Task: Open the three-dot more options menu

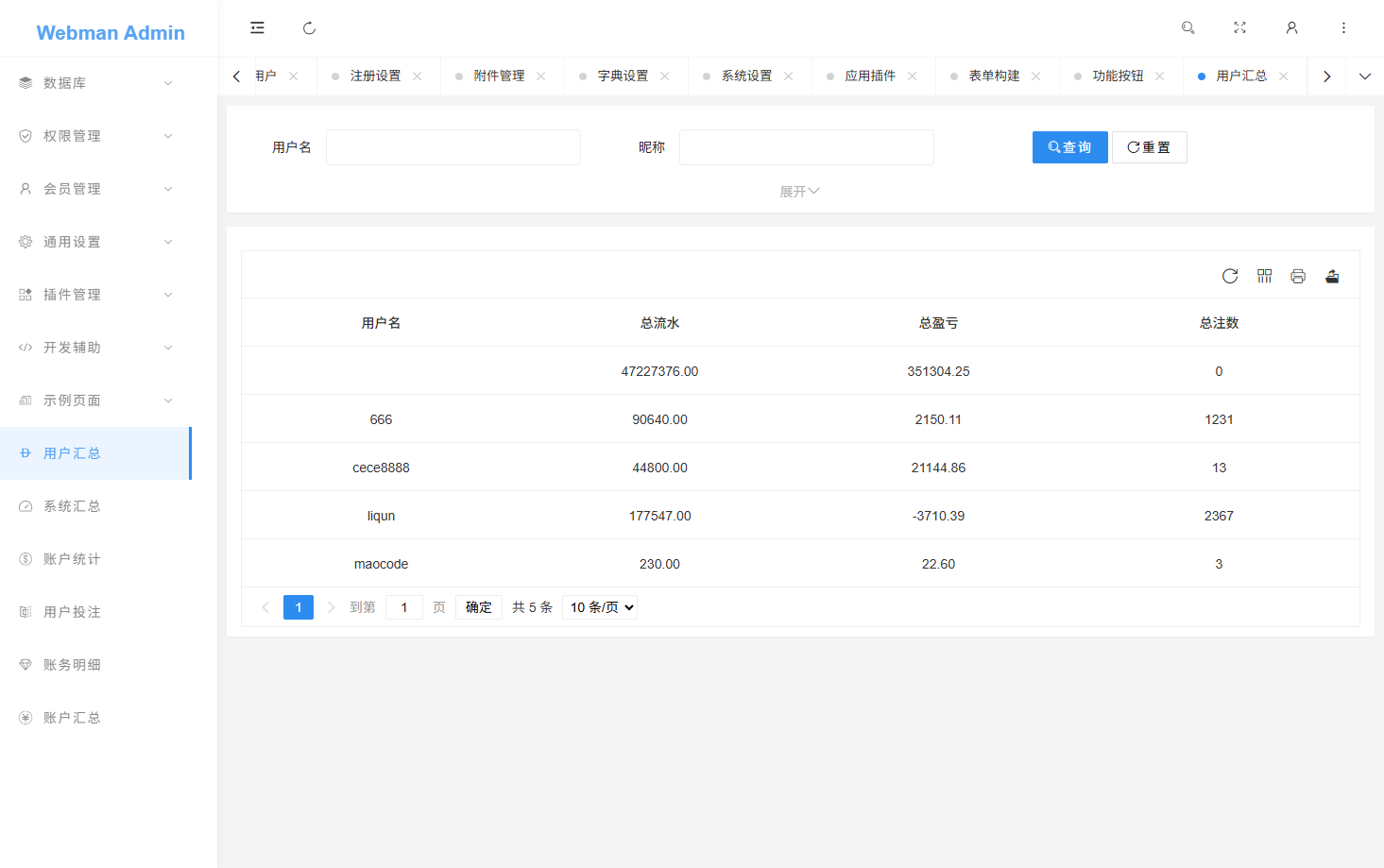Action: click(1343, 27)
